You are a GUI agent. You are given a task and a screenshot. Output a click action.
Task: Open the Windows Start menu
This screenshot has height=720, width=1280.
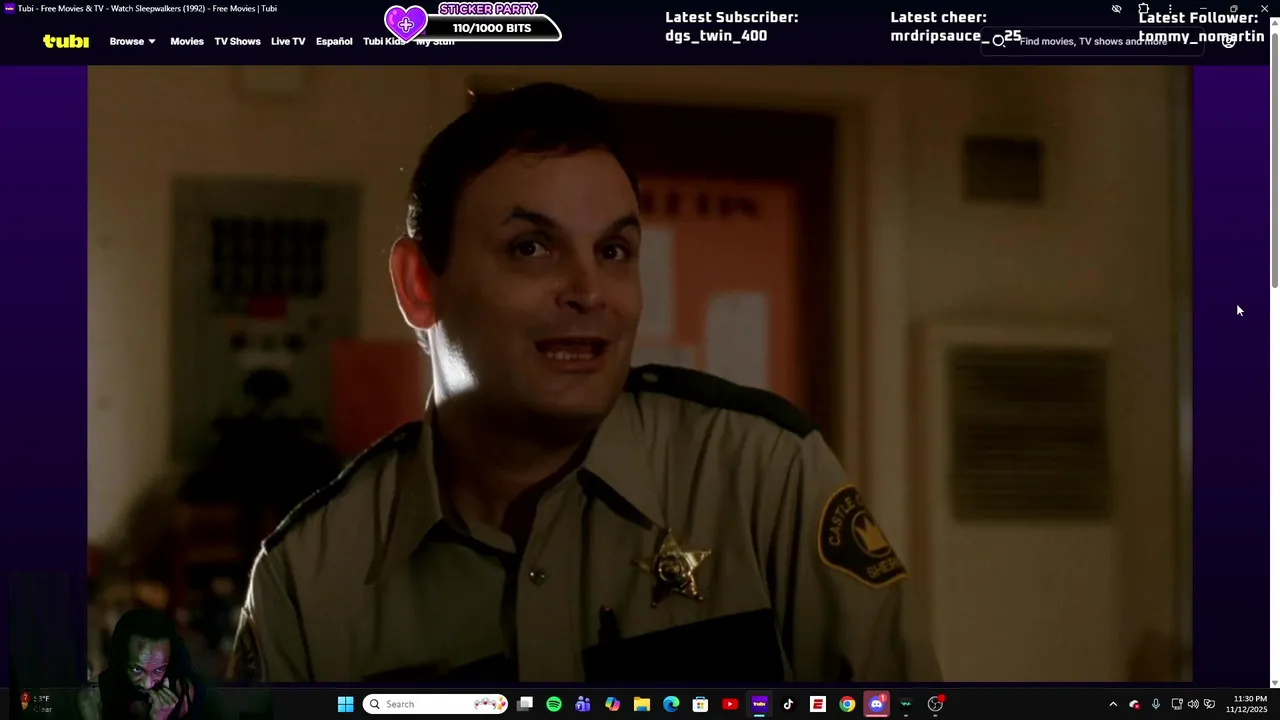pyautogui.click(x=345, y=704)
